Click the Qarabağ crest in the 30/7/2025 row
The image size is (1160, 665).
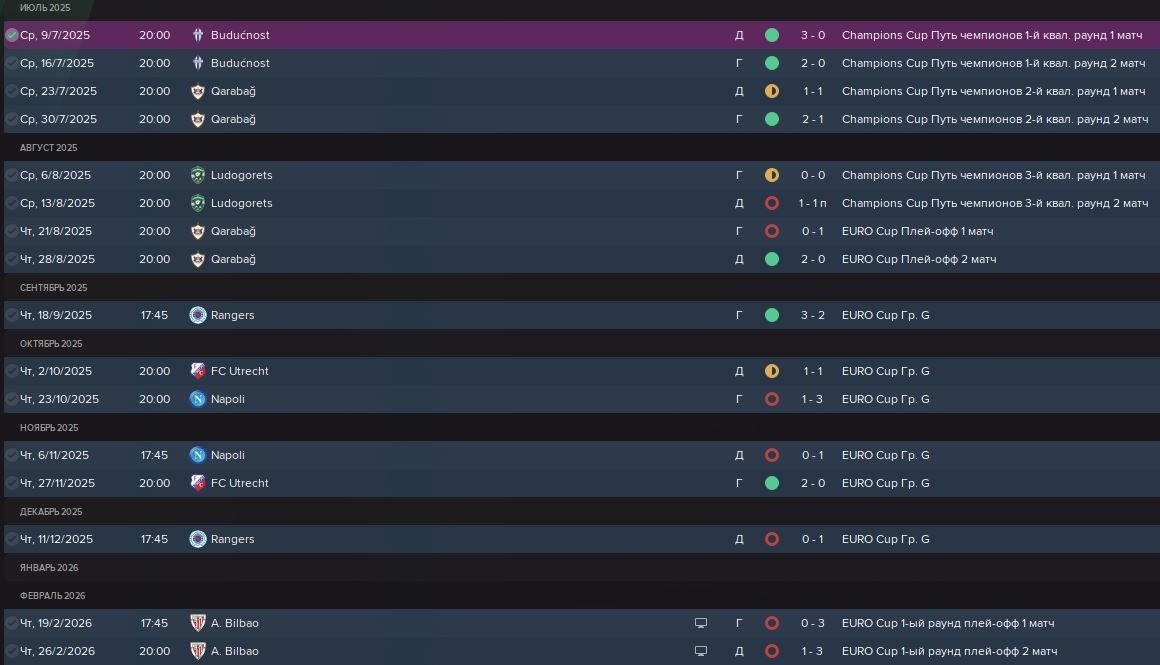(198, 119)
